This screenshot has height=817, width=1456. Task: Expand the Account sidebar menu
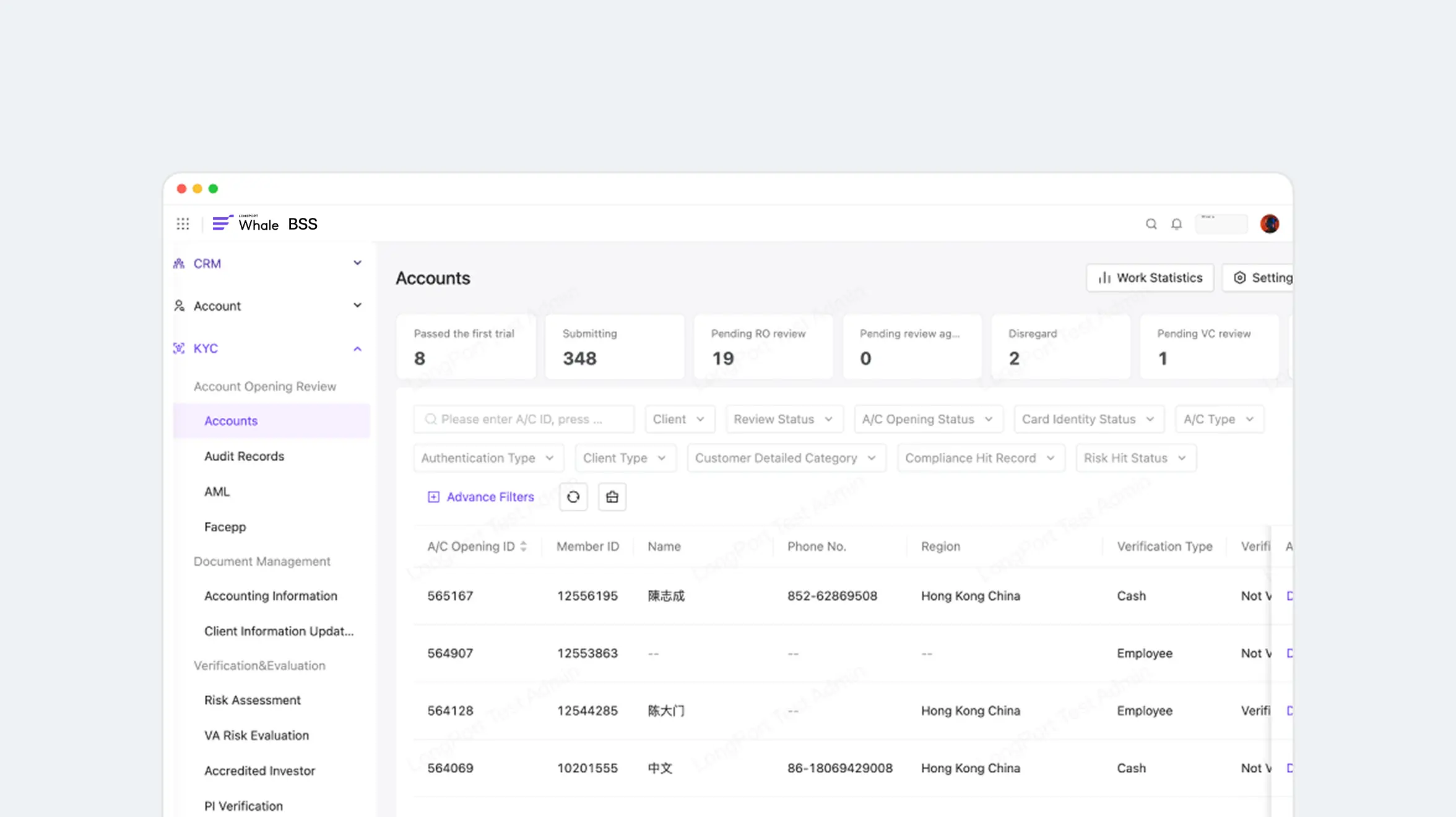(357, 306)
